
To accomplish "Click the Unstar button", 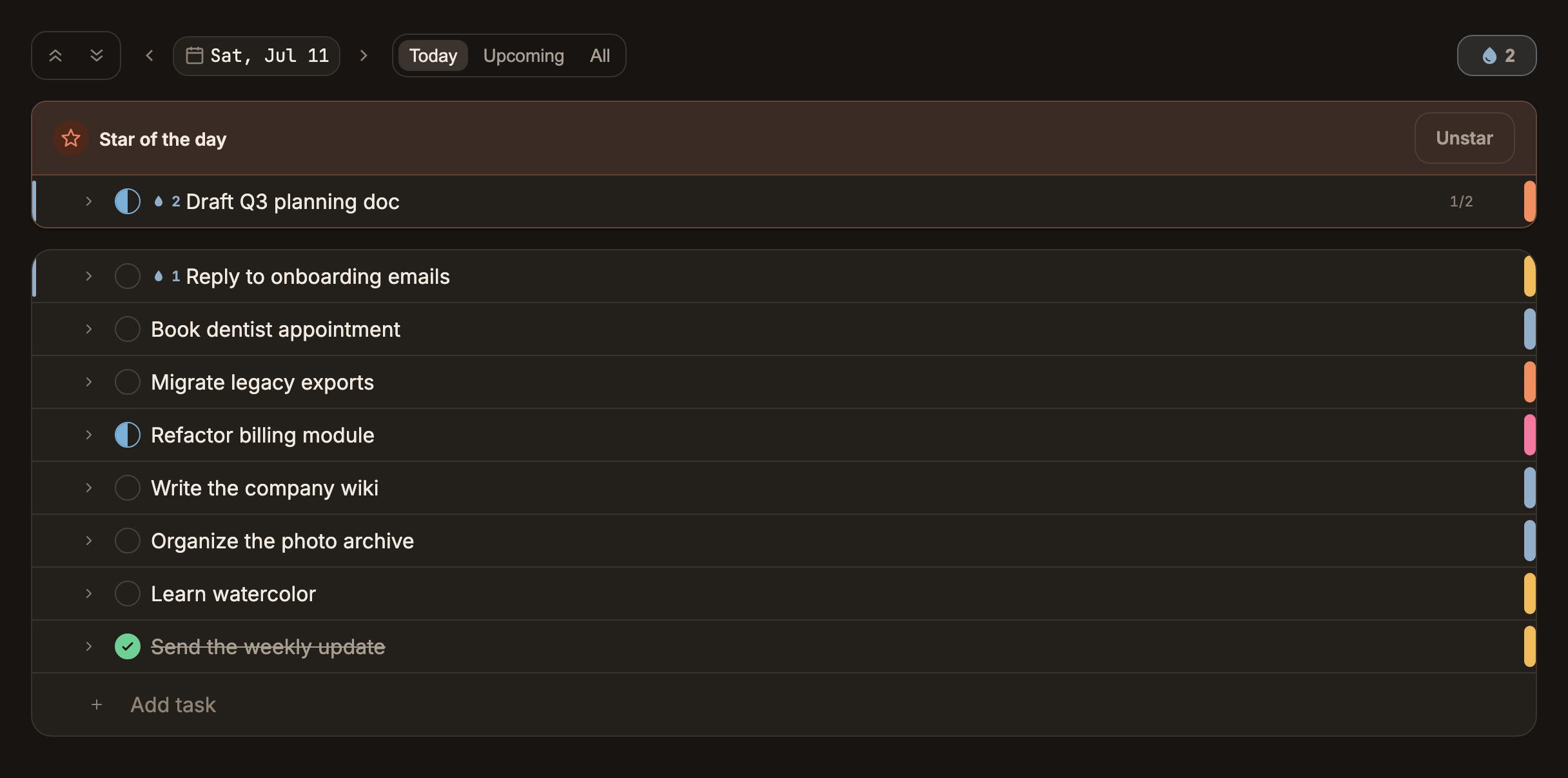I will click(1464, 138).
